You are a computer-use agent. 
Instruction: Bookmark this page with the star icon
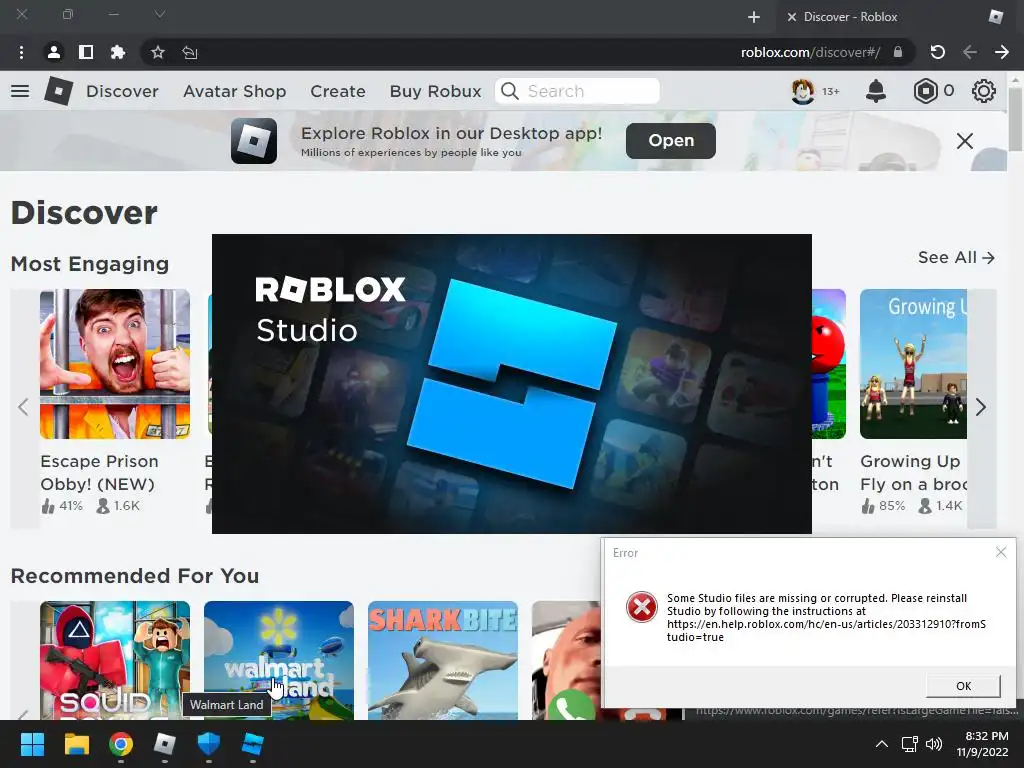click(157, 52)
